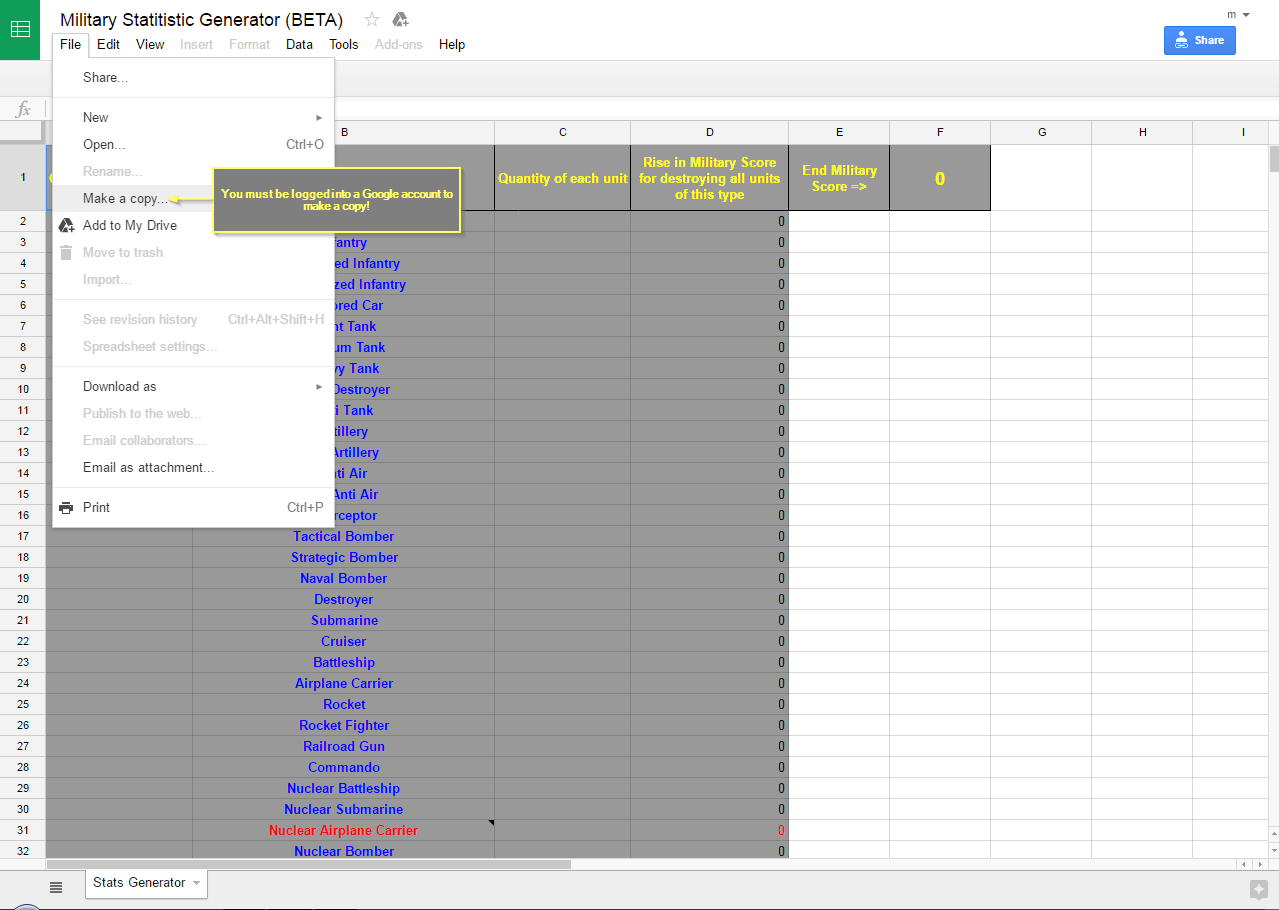Click the vertical scrollbar thumb
This screenshot has height=910, width=1279.
click(1273, 160)
